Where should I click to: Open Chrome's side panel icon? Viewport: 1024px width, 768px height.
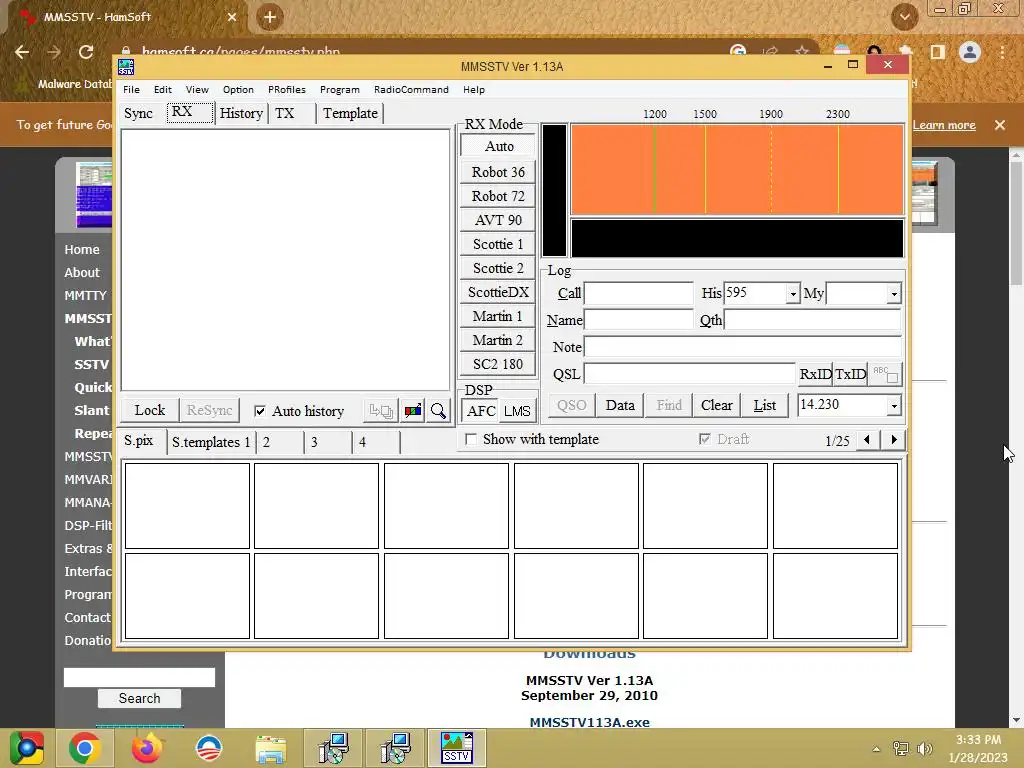(x=938, y=52)
